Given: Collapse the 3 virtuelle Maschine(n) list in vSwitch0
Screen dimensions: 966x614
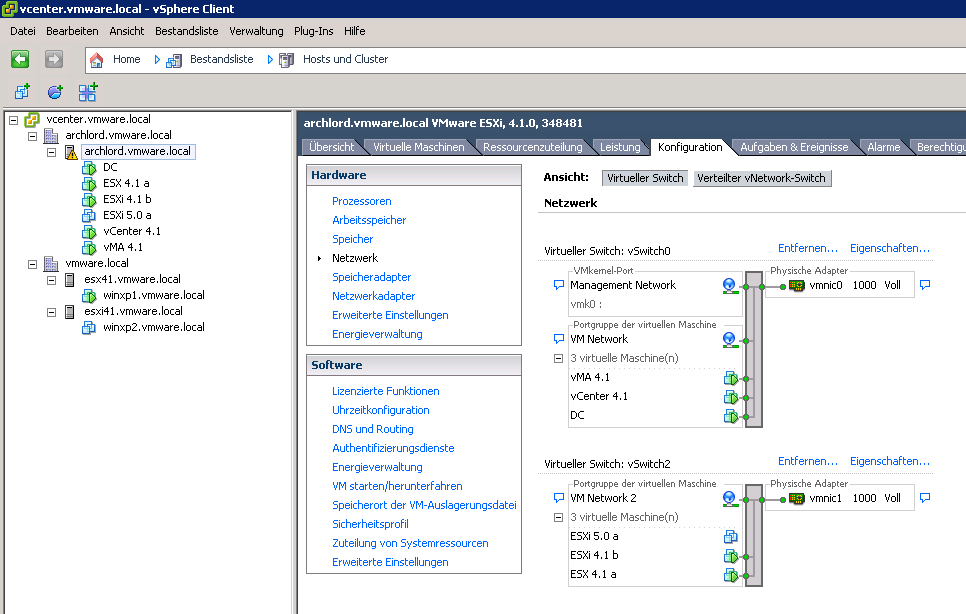Looking at the screenshot, I should coord(558,358).
